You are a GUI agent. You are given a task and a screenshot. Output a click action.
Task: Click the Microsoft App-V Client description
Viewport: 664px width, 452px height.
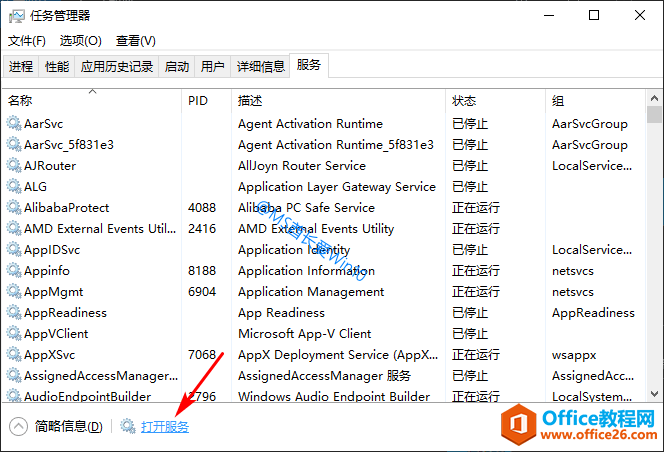pyautogui.click(x=304, y=333)
